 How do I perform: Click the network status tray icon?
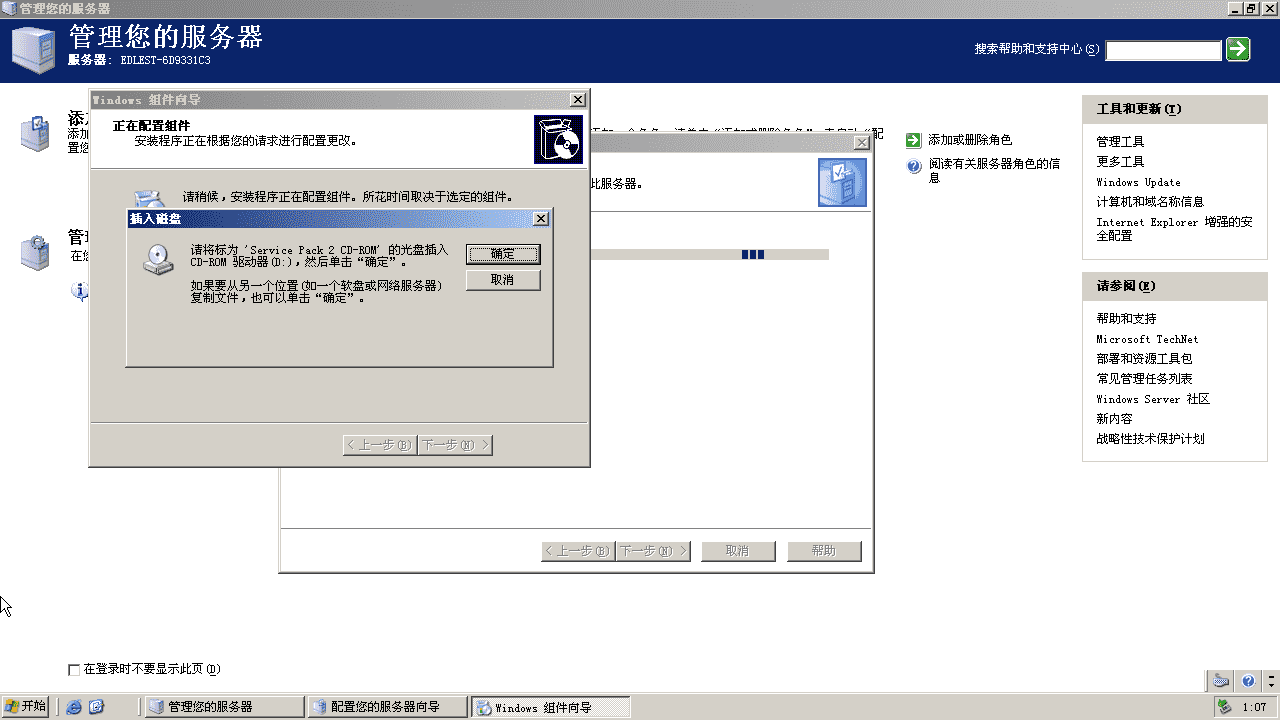(1224, 707)
